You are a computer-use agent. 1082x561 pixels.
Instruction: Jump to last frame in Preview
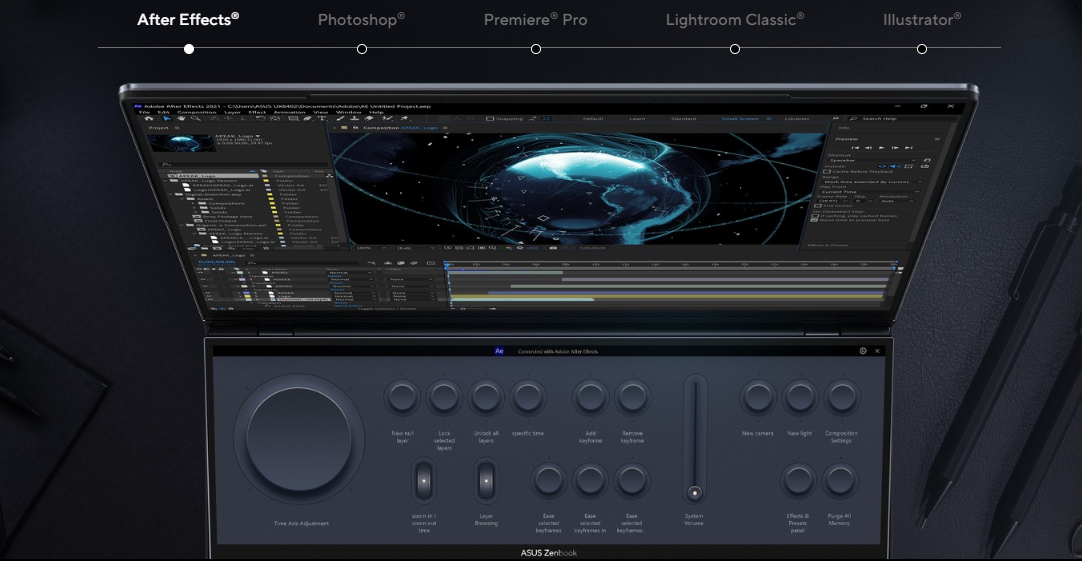pos(909,148)
